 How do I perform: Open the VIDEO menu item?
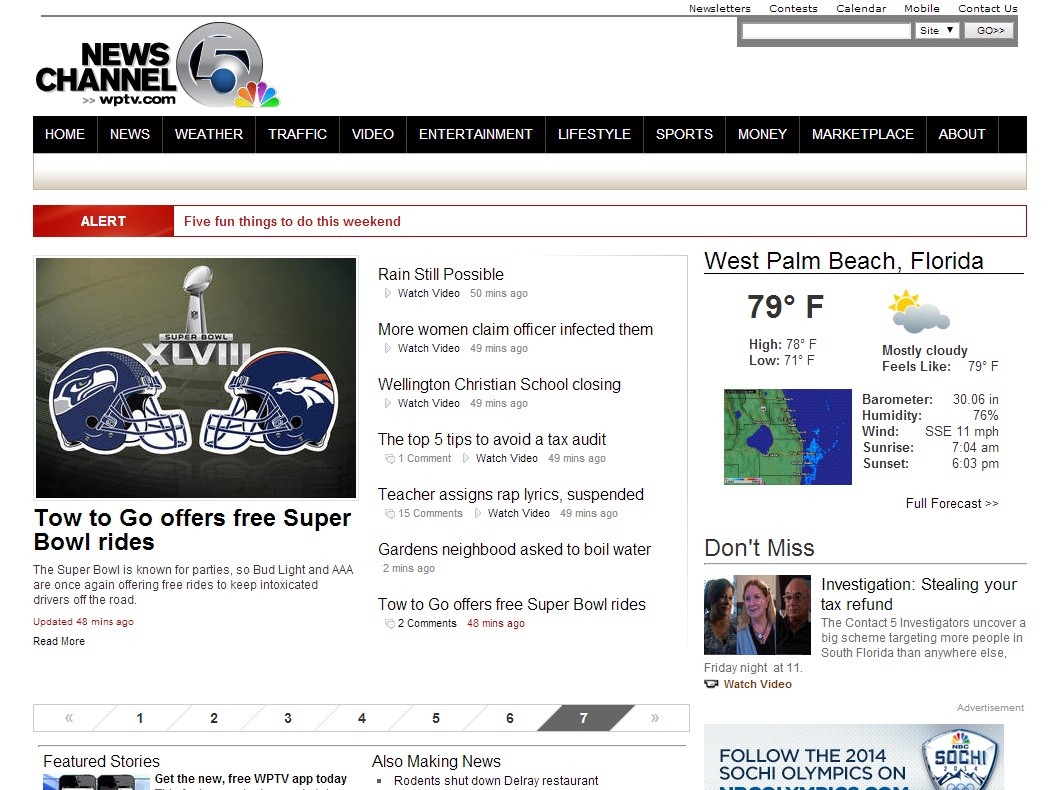coord(373,134)
